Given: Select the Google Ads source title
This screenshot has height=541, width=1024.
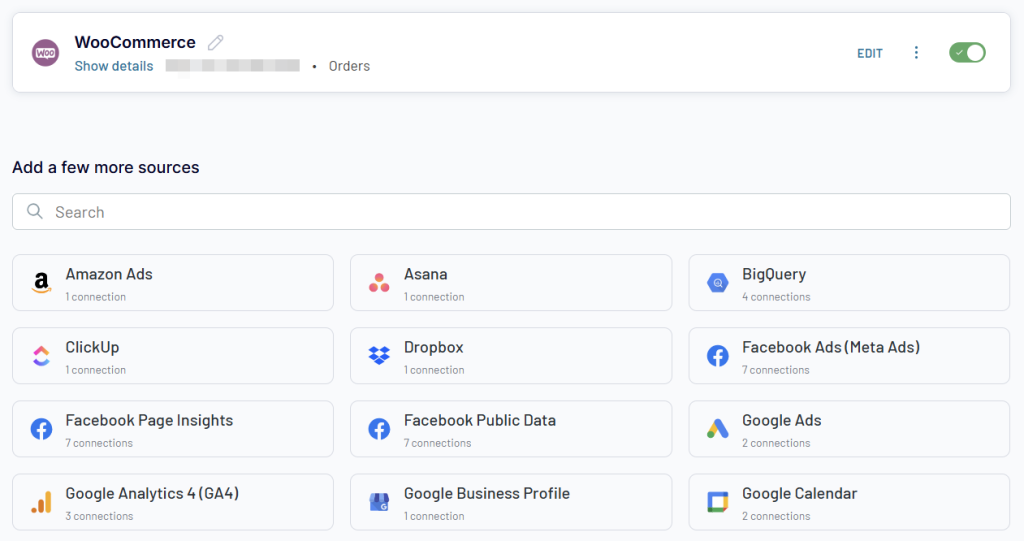Looking at the screenshot, I should coord(782,421).
